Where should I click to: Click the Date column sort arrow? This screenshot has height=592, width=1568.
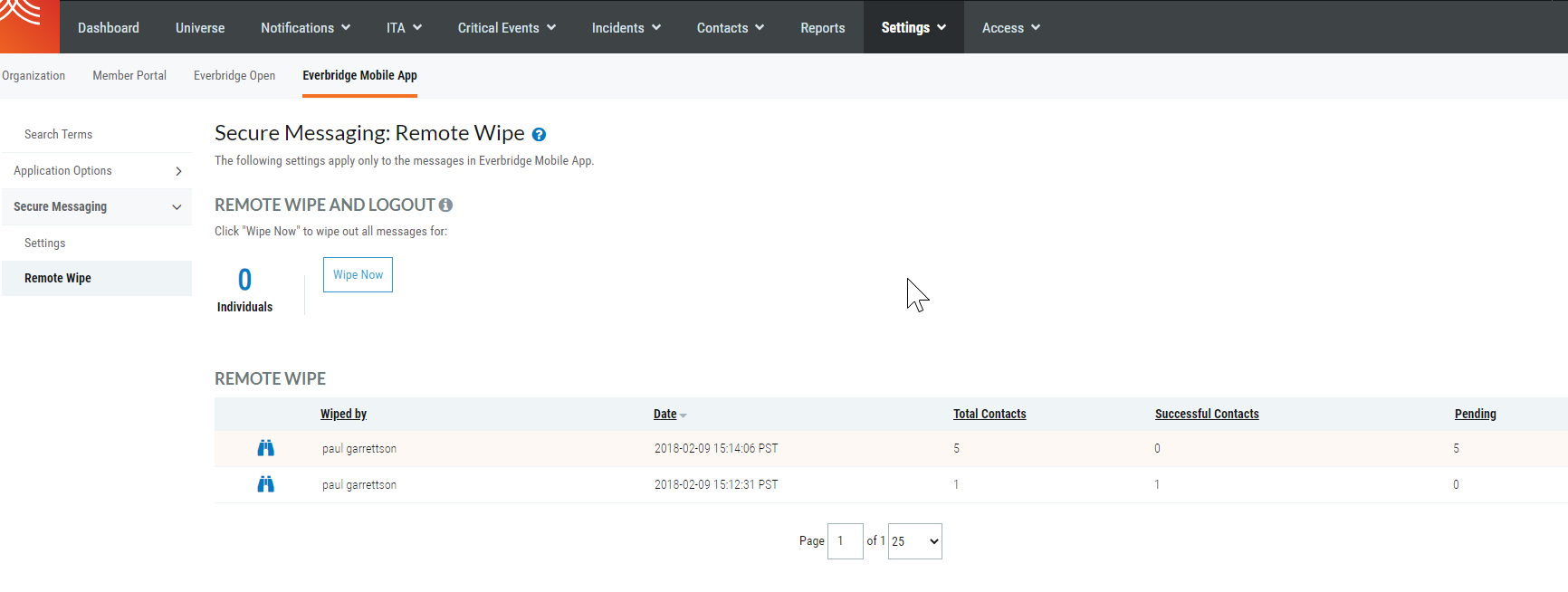pos(684,415)
